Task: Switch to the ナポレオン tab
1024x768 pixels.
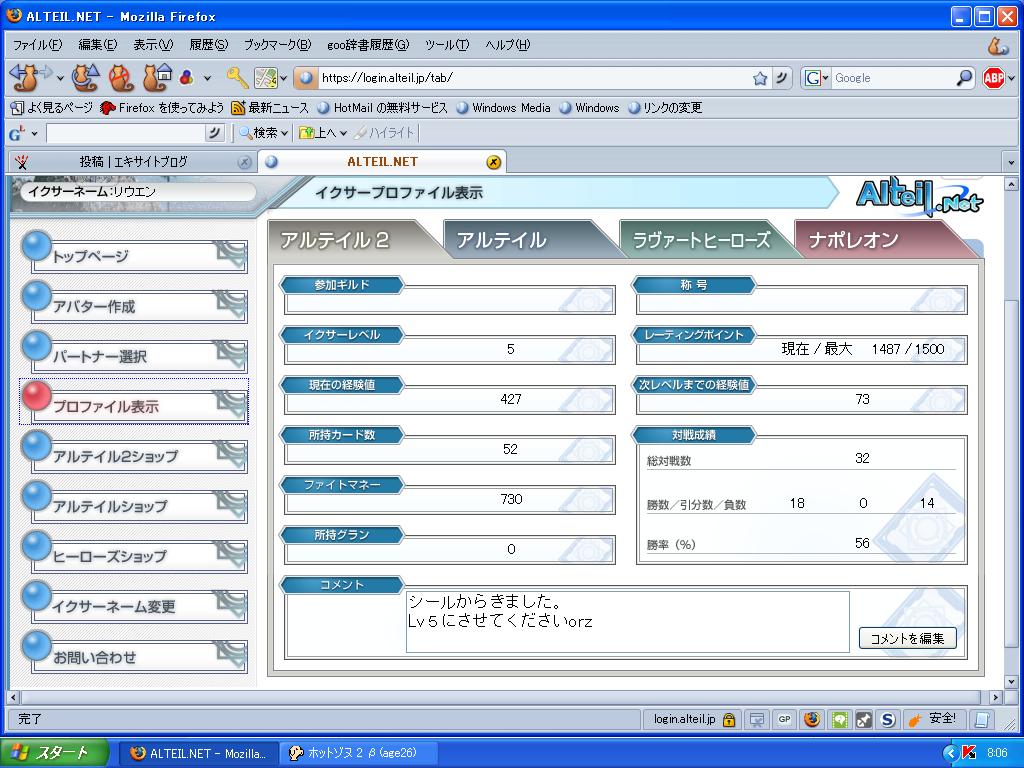Action: tap(875, 239)
